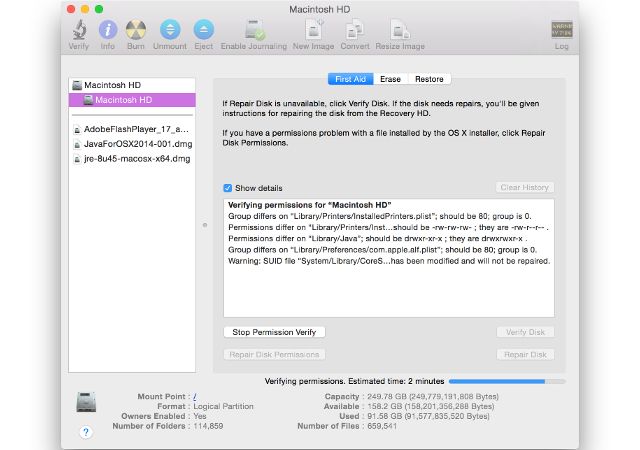Viewport: 640px width, 450px height.
Task: Create a New Image from toolbar
Action: pos(313,30)
